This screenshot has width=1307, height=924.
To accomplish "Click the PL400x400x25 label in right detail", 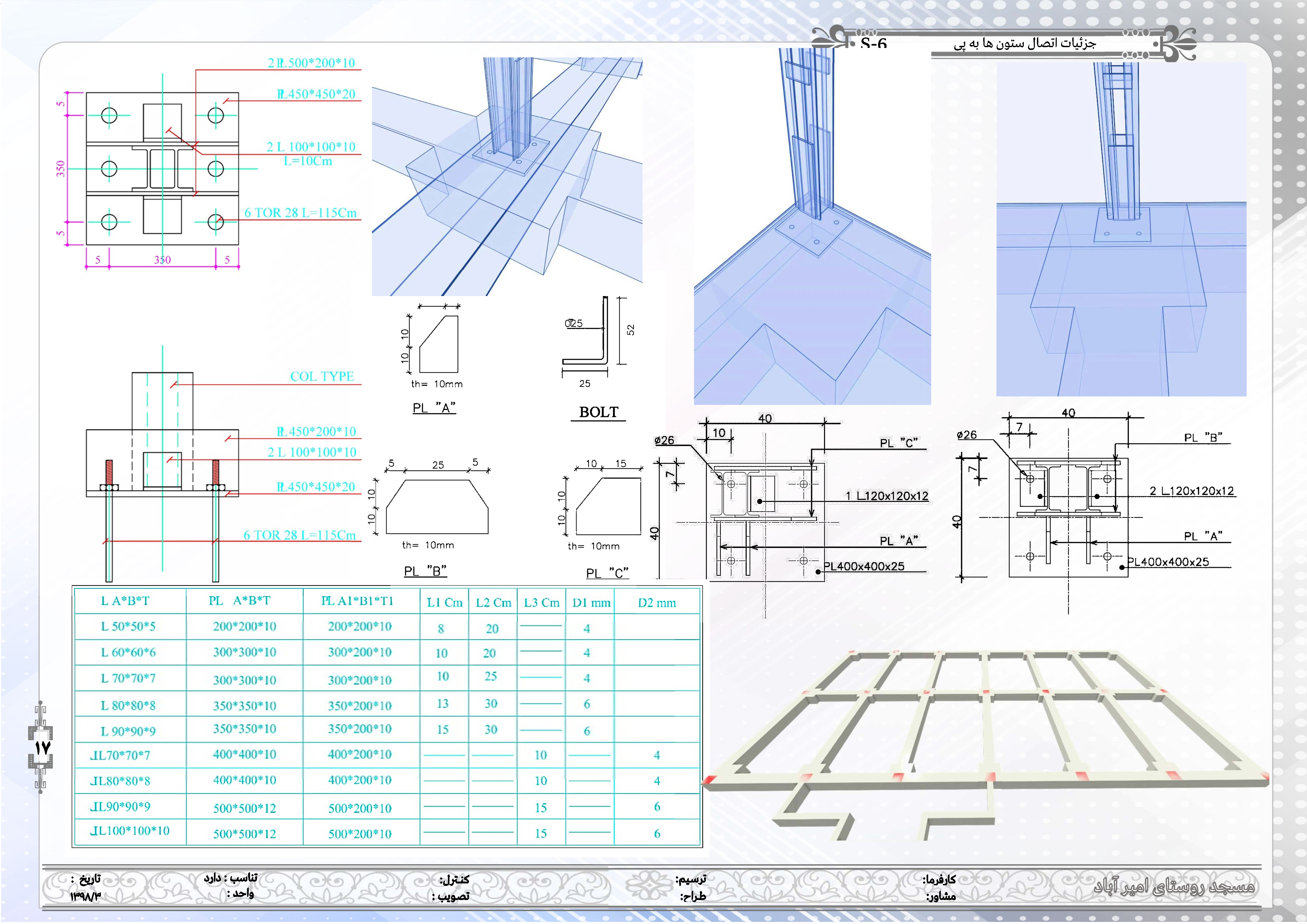I will [1168, 562].
